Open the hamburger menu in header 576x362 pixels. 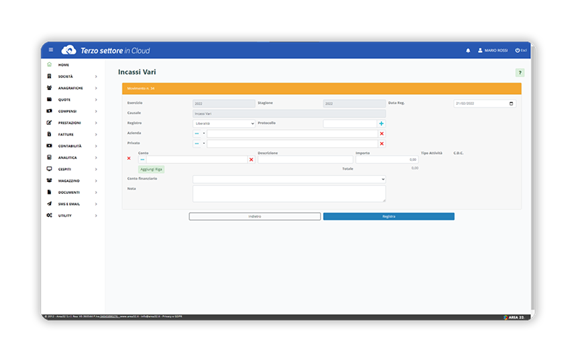coord(51,50)
